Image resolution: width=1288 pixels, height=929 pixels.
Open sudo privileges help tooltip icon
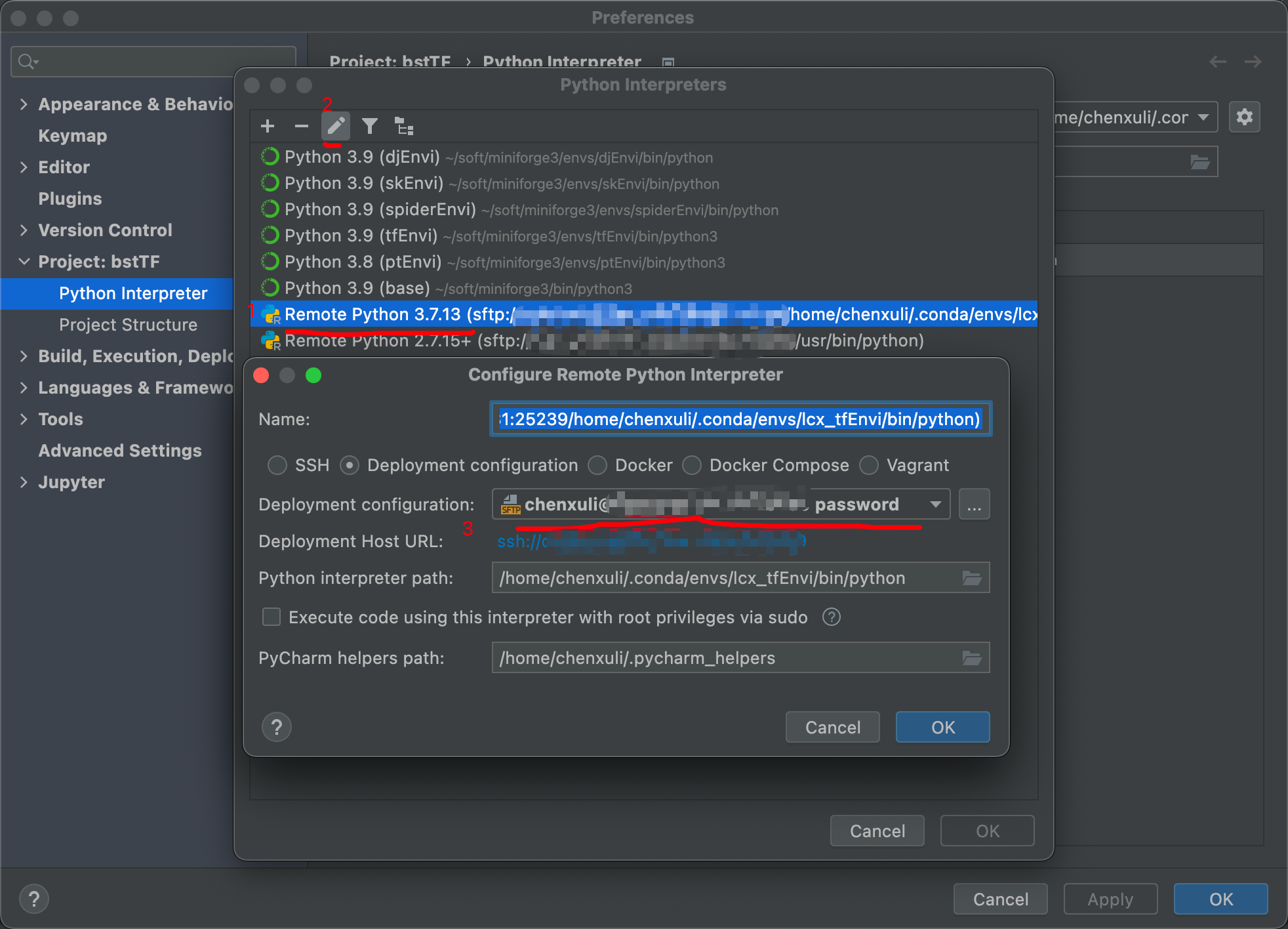[x=832, y=617]
